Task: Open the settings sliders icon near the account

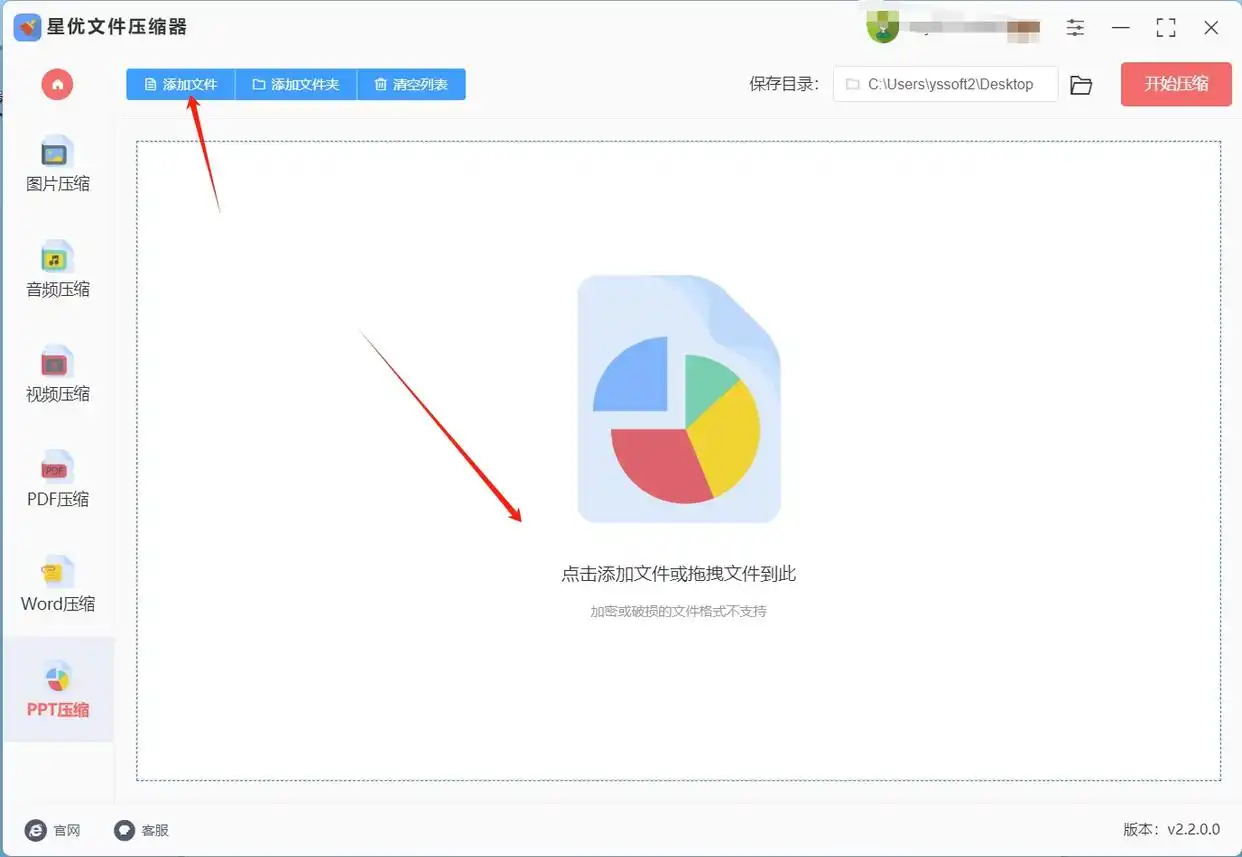Action: click(1075, 28)
